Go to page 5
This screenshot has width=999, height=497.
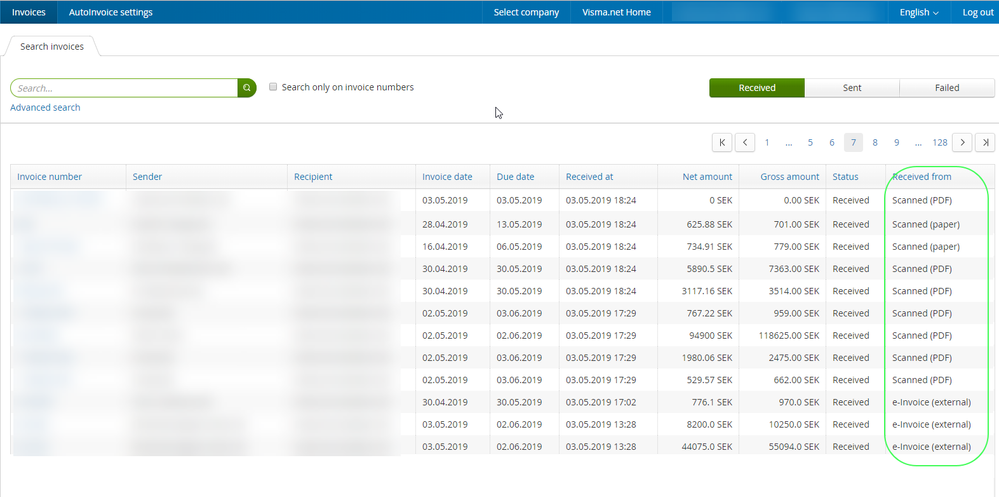pyautogui.click(x=810, y=143)
